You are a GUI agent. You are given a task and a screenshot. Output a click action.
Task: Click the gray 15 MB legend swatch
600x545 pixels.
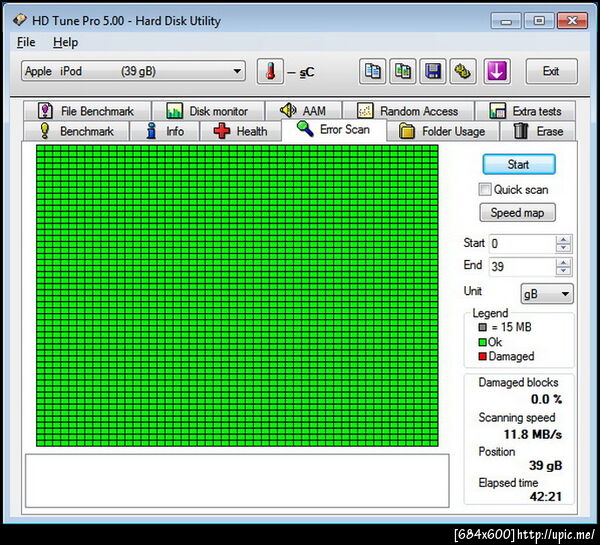click(482, 327)
